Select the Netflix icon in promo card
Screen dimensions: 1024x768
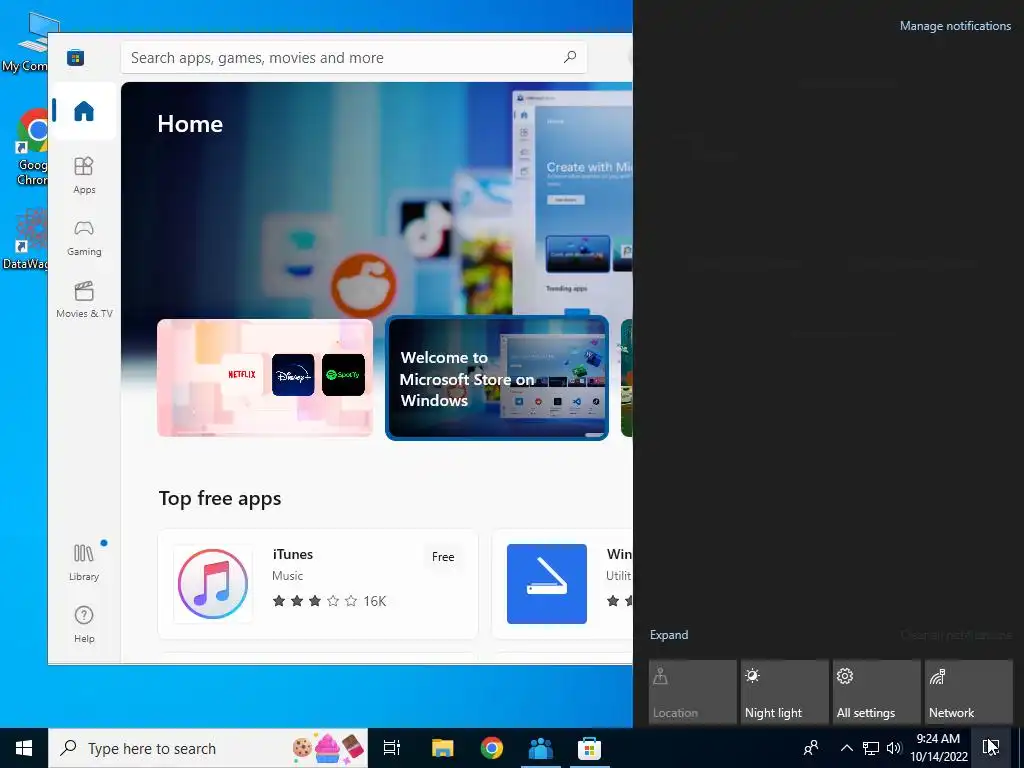point(242,374)
